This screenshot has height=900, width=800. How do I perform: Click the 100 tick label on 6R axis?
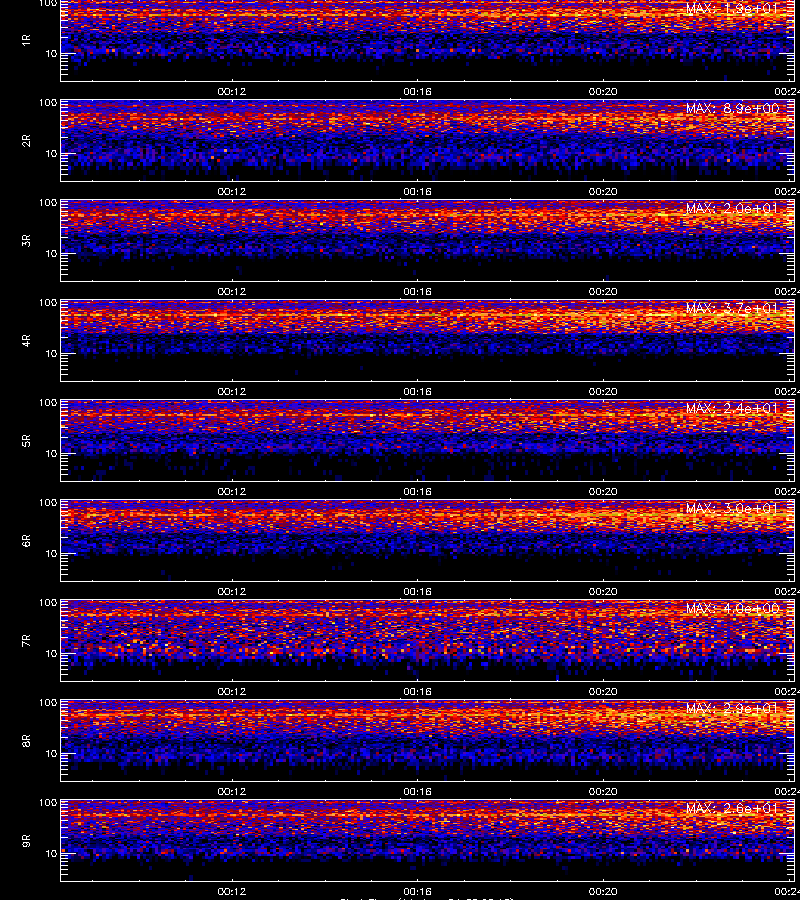[48, 502]
